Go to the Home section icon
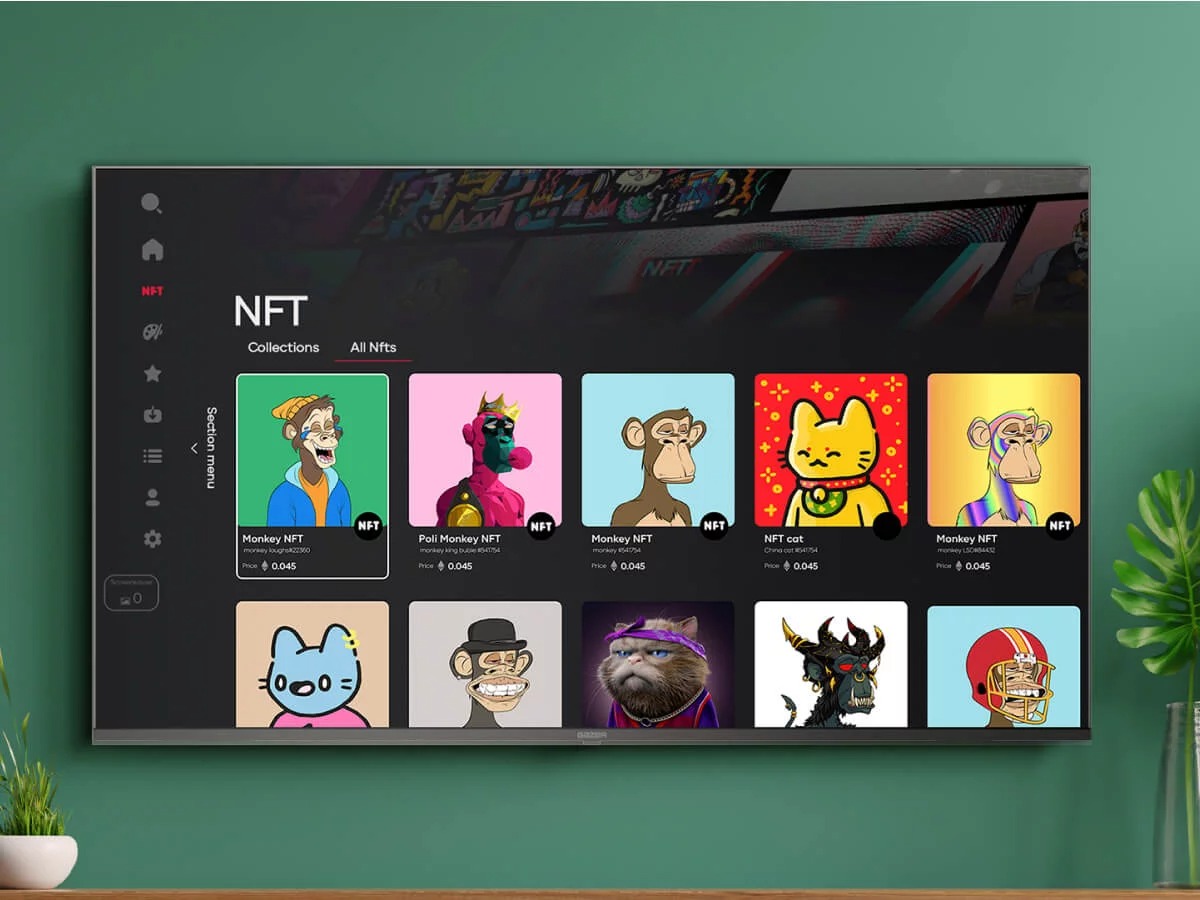1200x900 pixels. point(152,249)
